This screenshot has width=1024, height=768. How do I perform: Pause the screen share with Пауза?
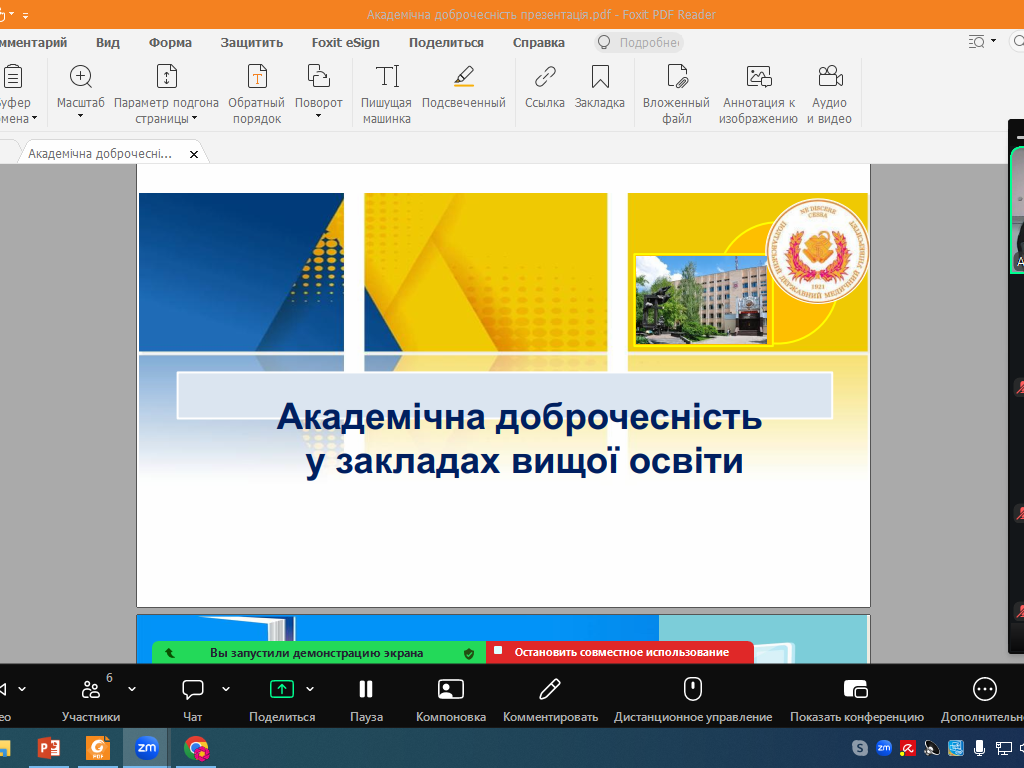coord(366,697)
